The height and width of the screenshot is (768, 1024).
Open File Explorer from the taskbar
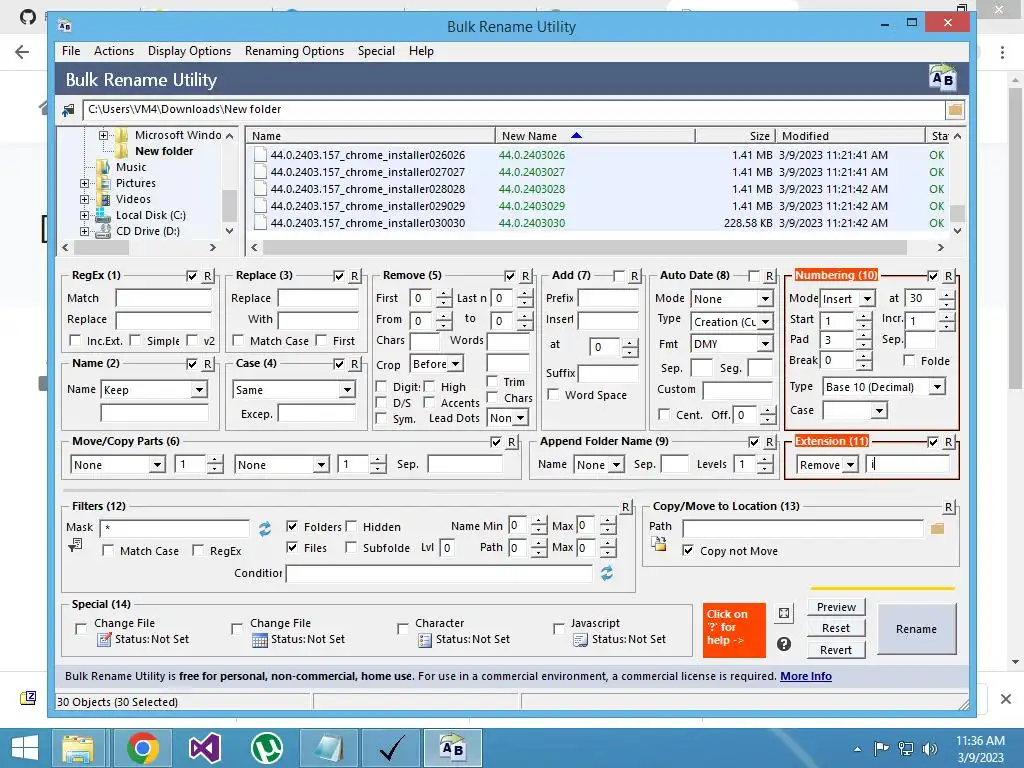pos(78,748)
